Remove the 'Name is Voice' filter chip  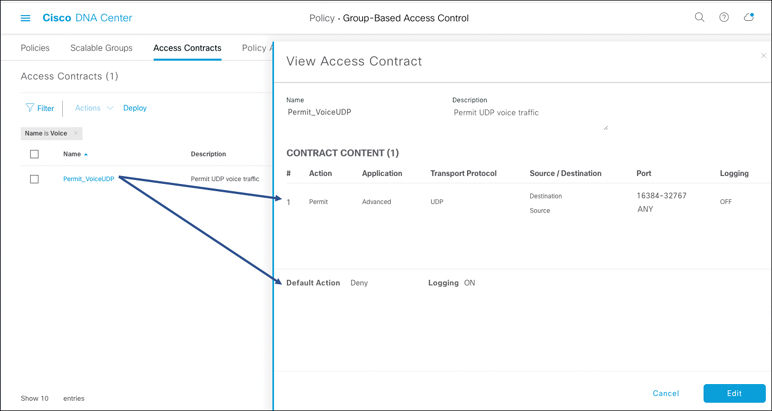click(x=76, y=133)
